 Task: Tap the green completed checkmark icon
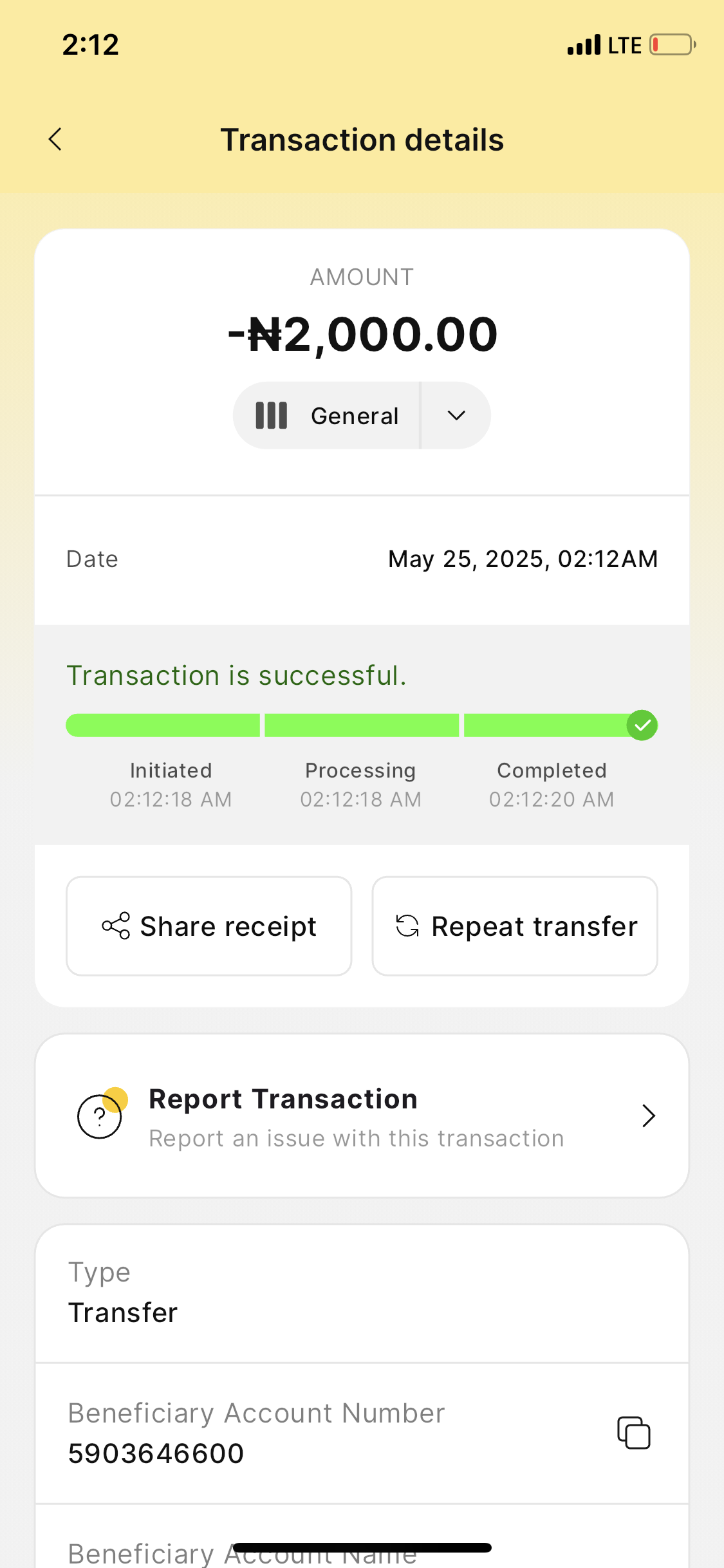point(642,725)
